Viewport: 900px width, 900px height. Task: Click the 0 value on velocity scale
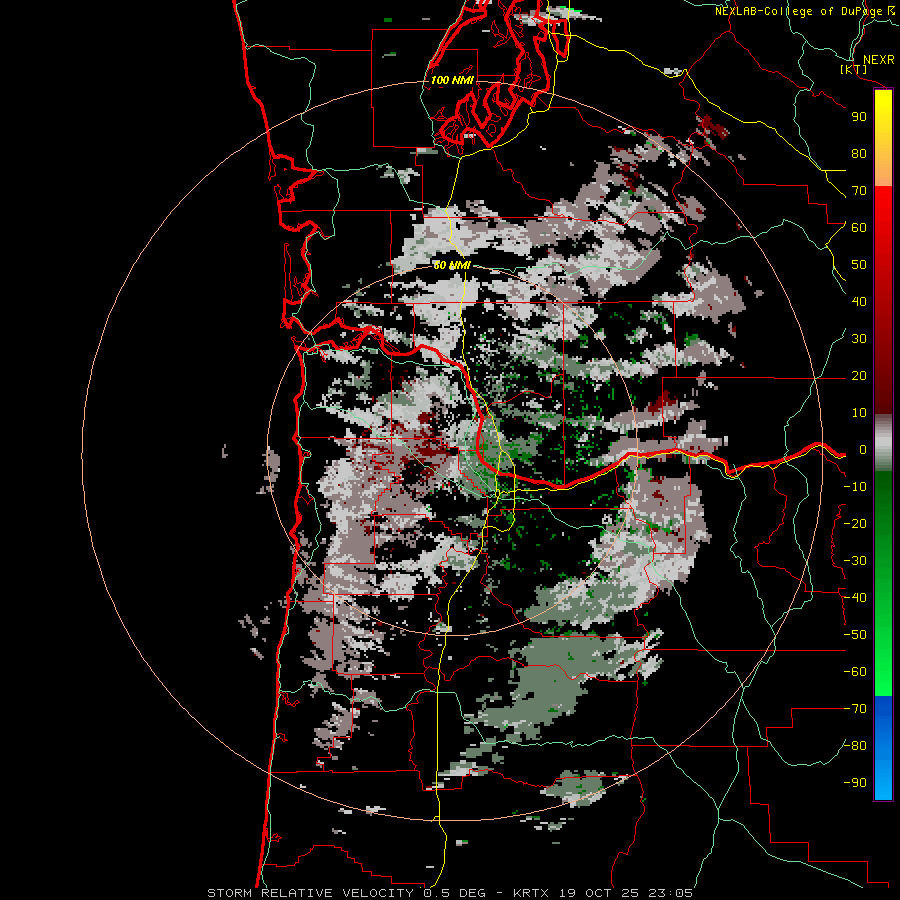click(x=863, y=450)
